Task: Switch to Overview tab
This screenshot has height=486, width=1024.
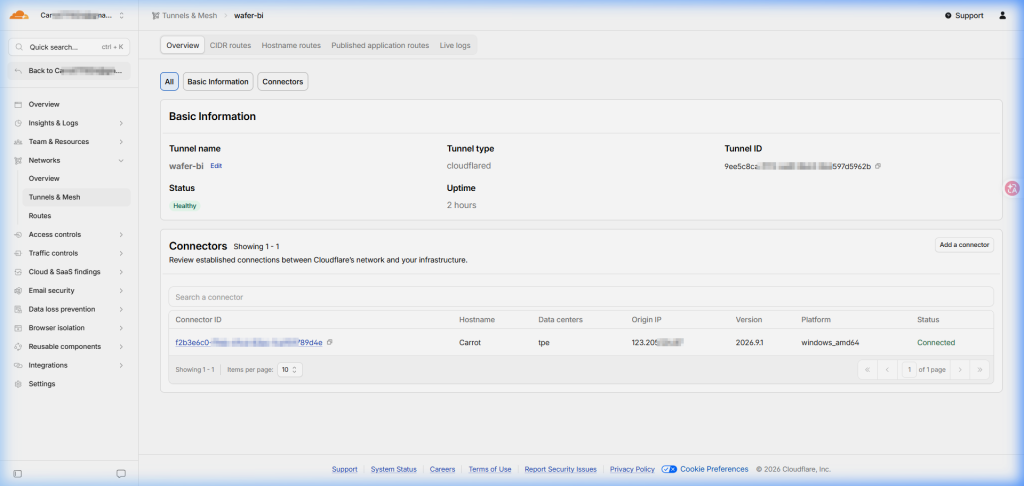Action: pos(182,45)
